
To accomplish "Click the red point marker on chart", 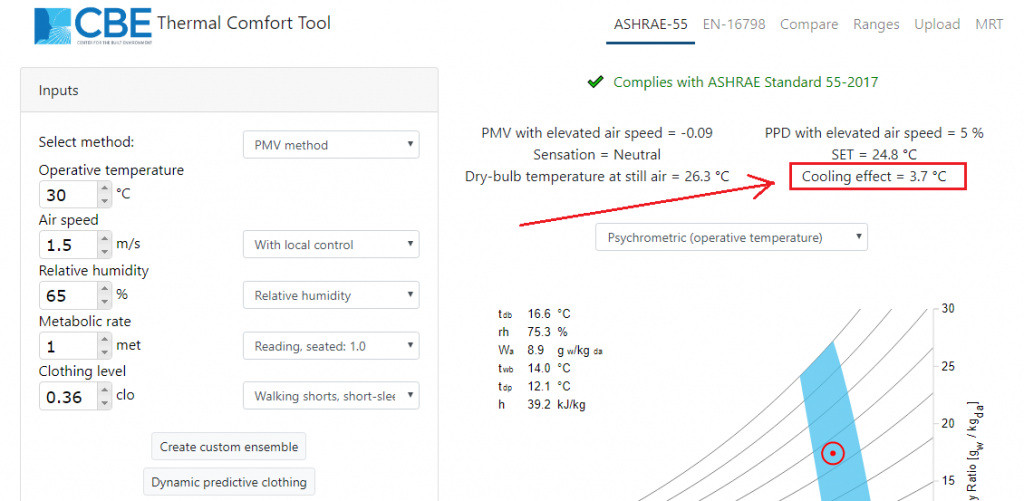I will tap(833, 453).
